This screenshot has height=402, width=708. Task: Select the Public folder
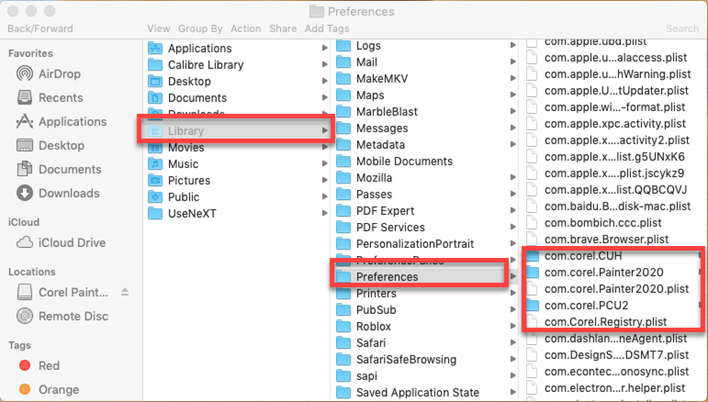(x=173, y=197)
